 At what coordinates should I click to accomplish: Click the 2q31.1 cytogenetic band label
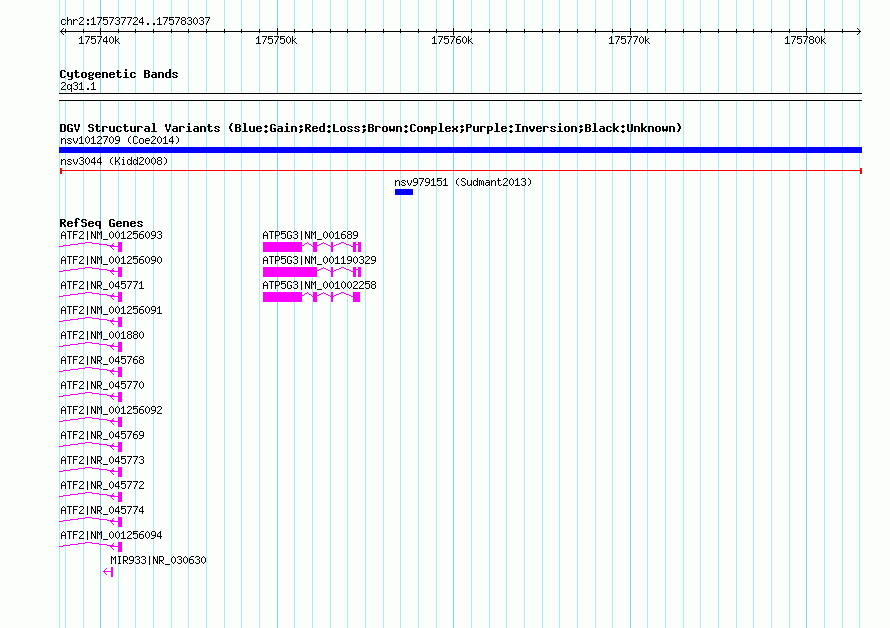(x=78, y=86)
